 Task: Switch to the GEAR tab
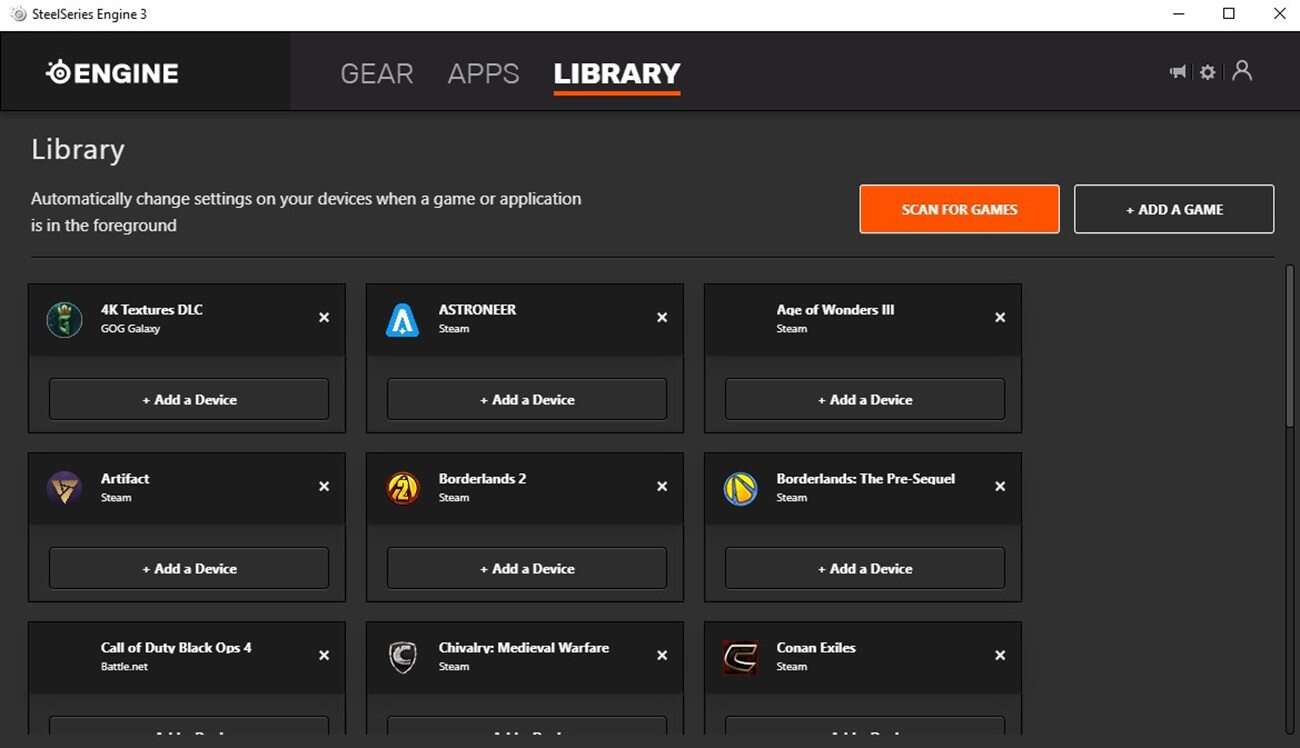point(376,74)
